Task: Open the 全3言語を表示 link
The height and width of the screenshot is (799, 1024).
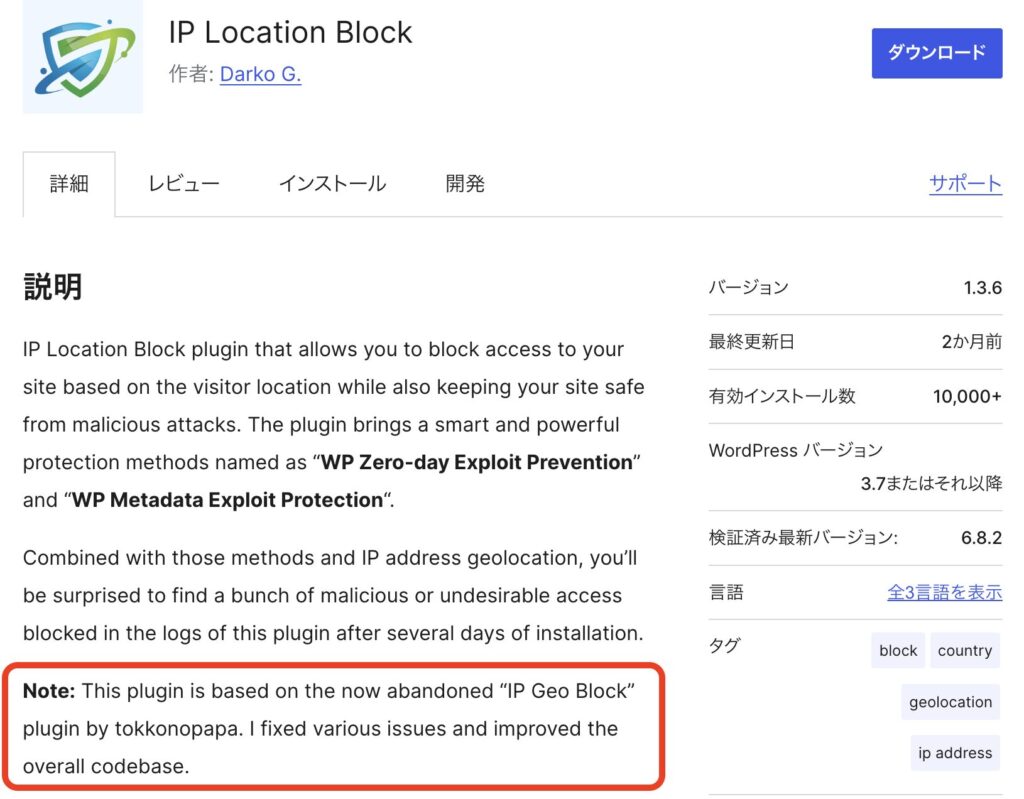Action: click(944, 592)
